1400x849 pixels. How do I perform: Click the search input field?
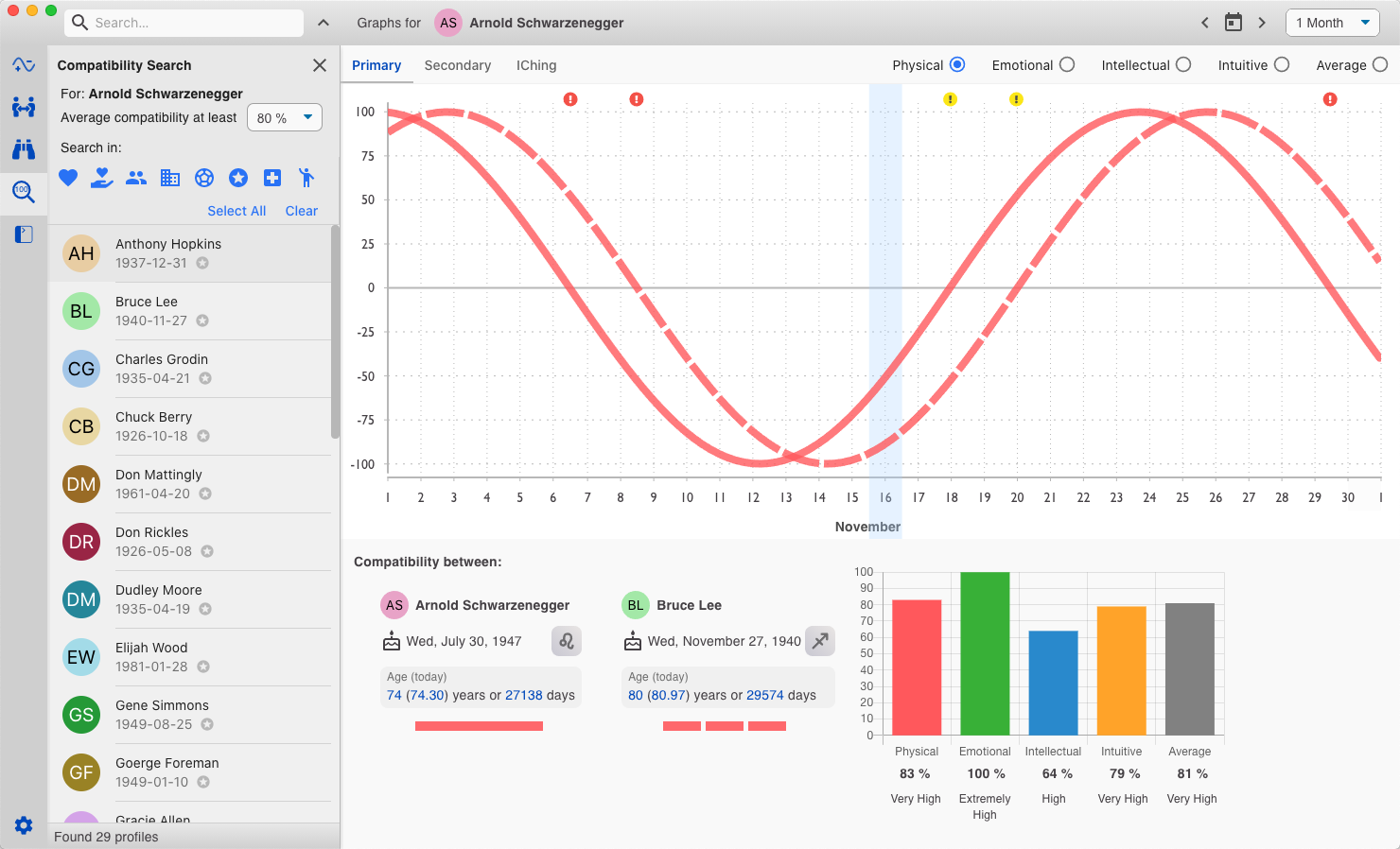184,23
